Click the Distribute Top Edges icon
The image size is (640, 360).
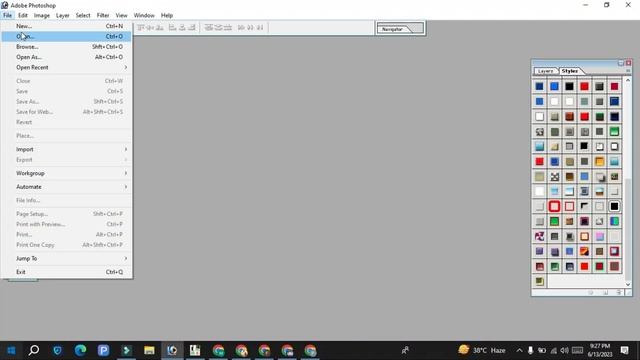[209, 27]
